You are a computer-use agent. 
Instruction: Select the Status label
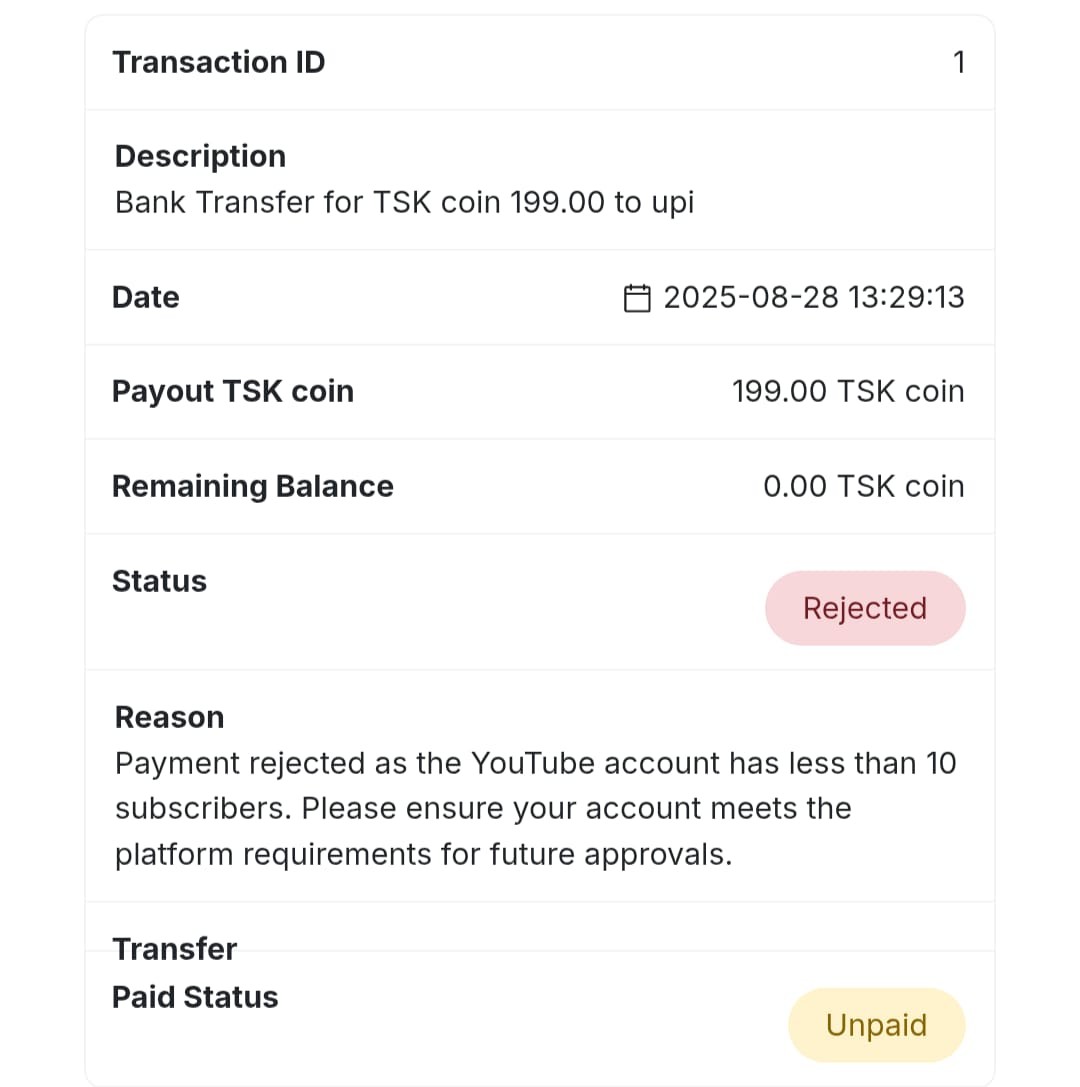point(159,581)
